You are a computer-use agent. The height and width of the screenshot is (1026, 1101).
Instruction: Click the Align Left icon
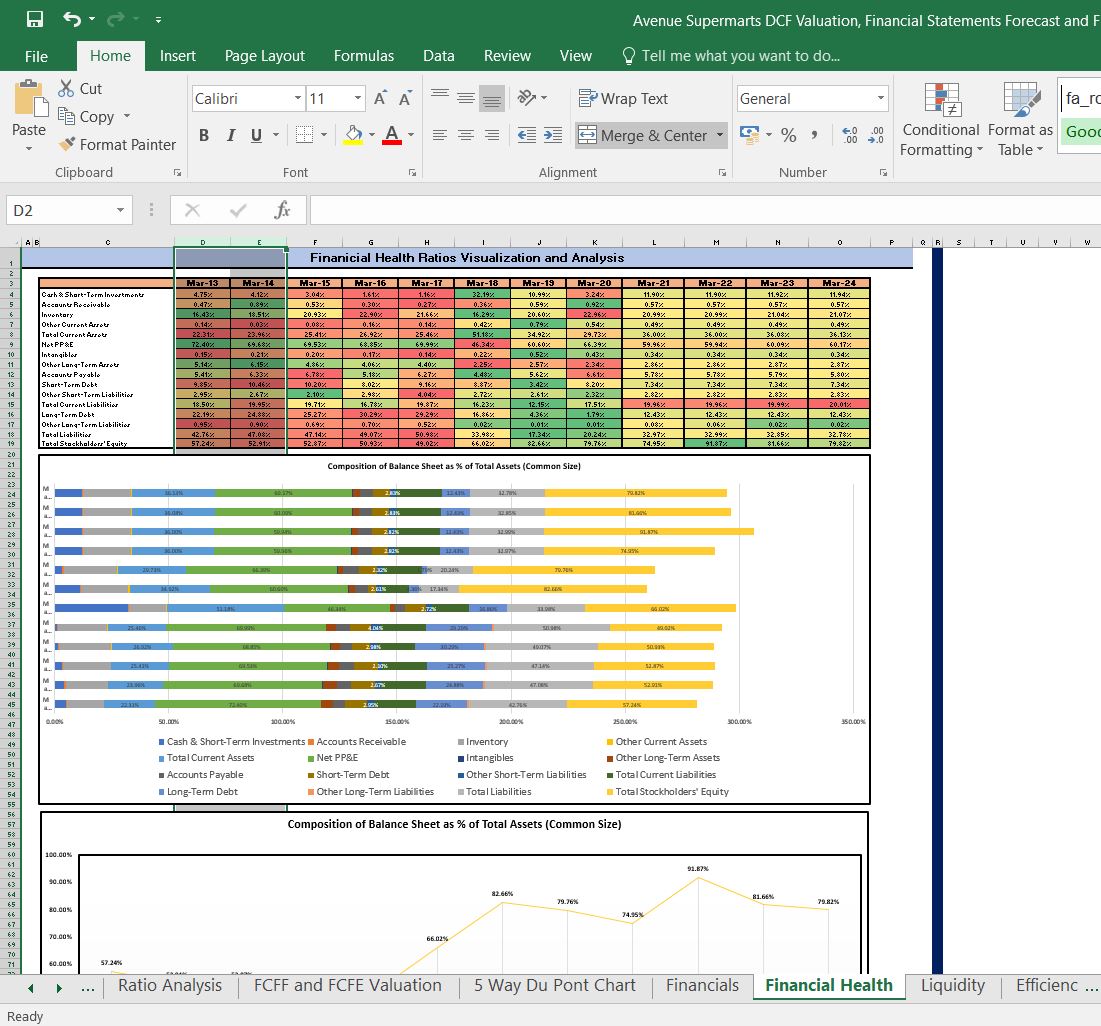(440, 135)
